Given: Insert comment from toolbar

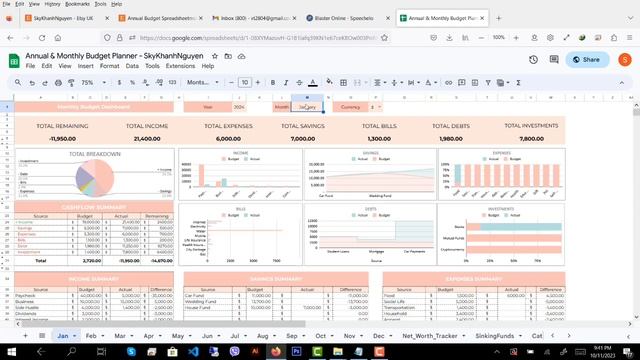Looking at the screenshot, I should click(462, 82).
